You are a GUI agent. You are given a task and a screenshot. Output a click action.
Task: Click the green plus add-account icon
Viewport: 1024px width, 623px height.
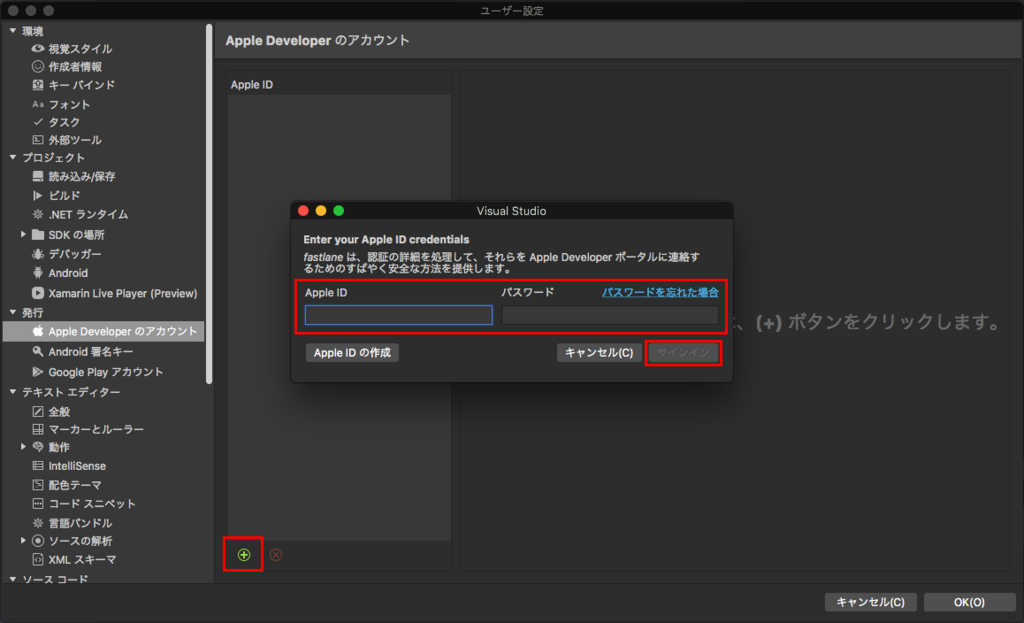click(244, 554)
